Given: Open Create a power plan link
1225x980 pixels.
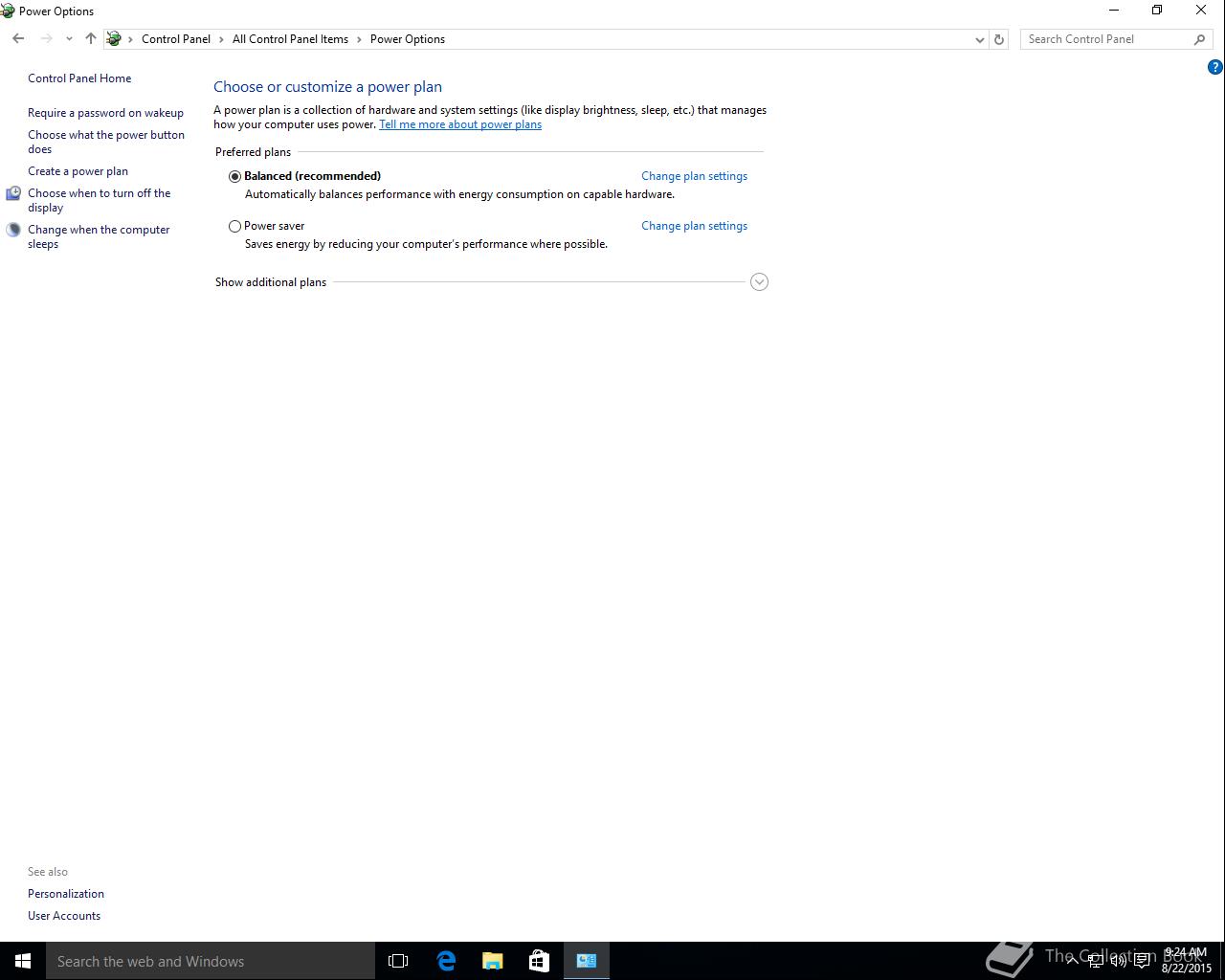Looking at the screenshot, I should 78,171.
